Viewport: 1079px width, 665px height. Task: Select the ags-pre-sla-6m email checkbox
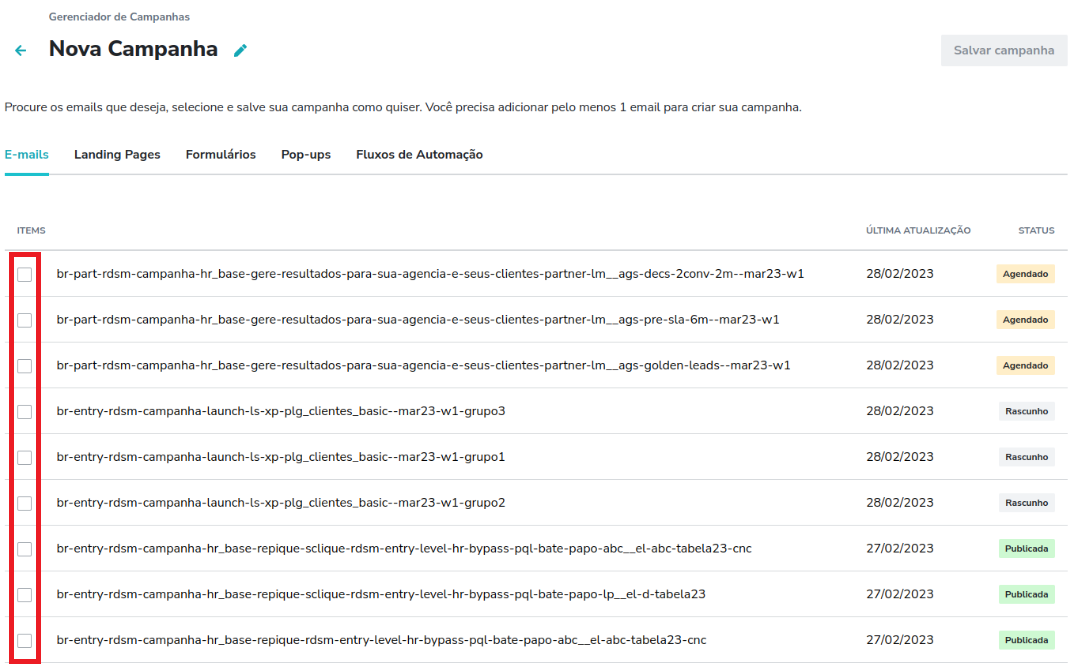[24, 320]
